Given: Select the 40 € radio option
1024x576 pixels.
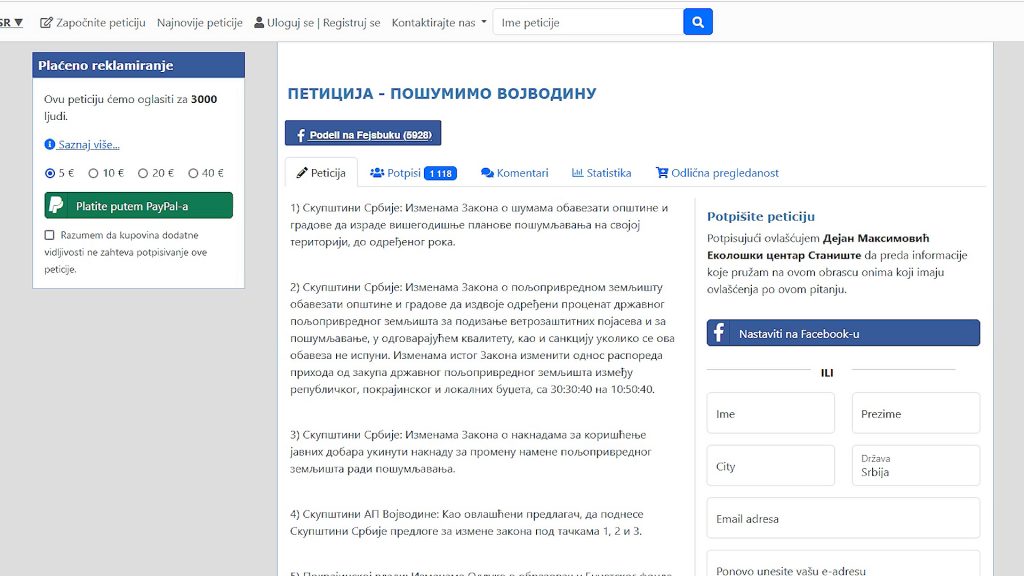Looking at the screenshot, I should (193, 173).
